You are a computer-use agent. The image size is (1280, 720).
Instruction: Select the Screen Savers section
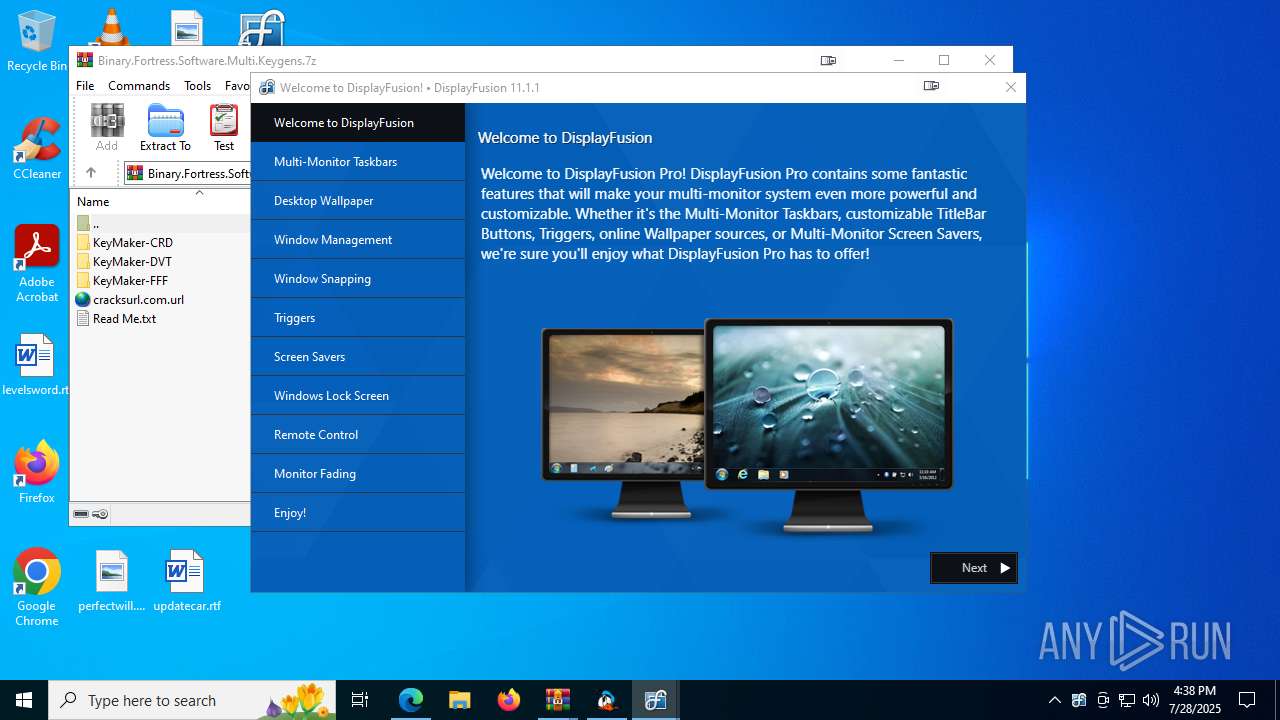click(x=358, y=357)
